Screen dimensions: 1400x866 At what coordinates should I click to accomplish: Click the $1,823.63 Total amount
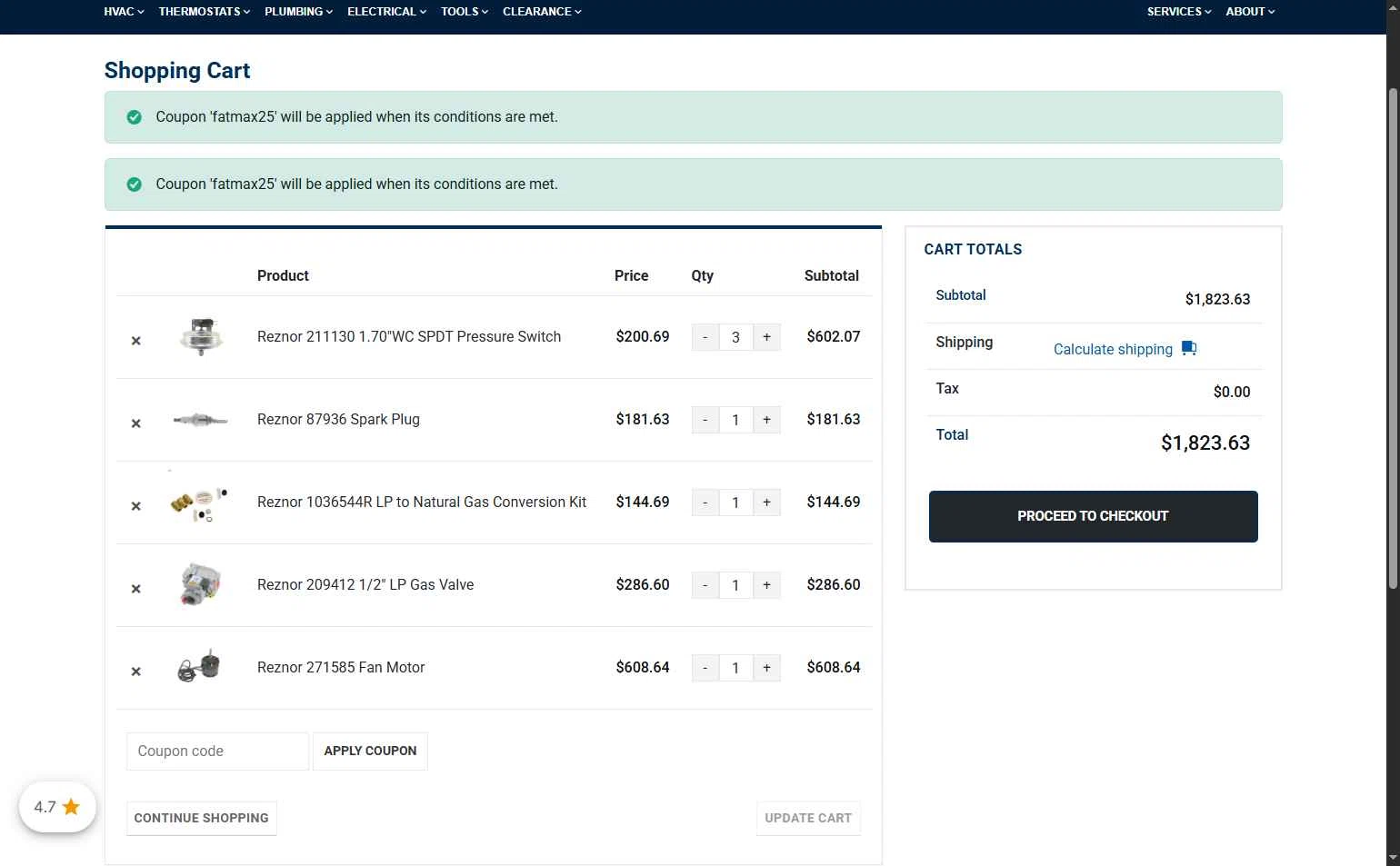1205,443
